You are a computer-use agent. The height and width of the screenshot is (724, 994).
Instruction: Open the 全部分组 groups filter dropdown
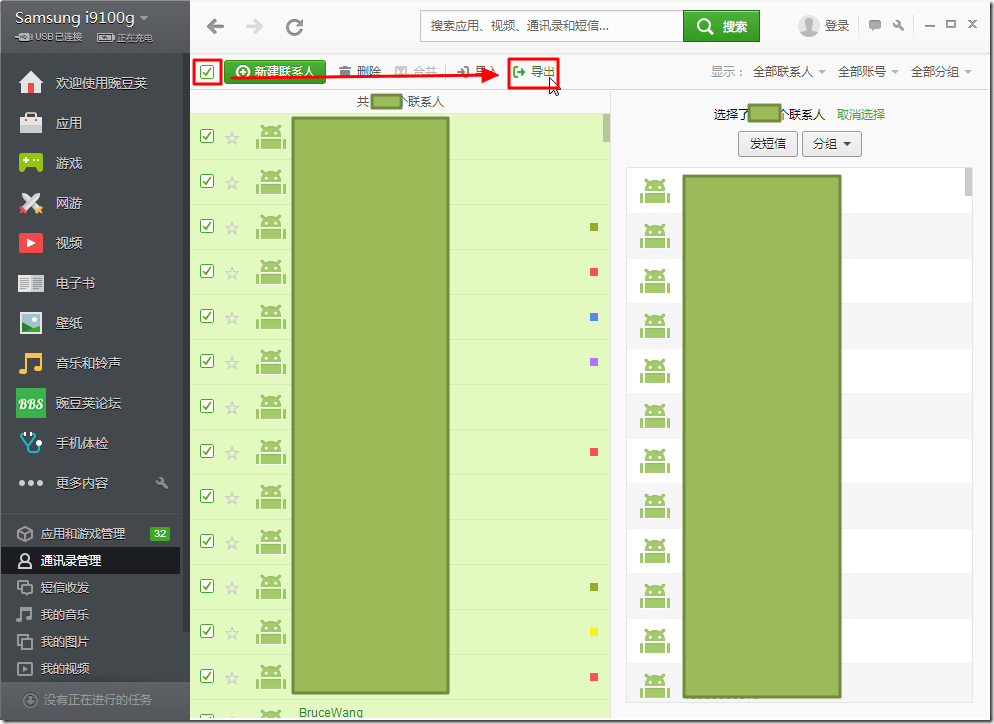point(941,72)
